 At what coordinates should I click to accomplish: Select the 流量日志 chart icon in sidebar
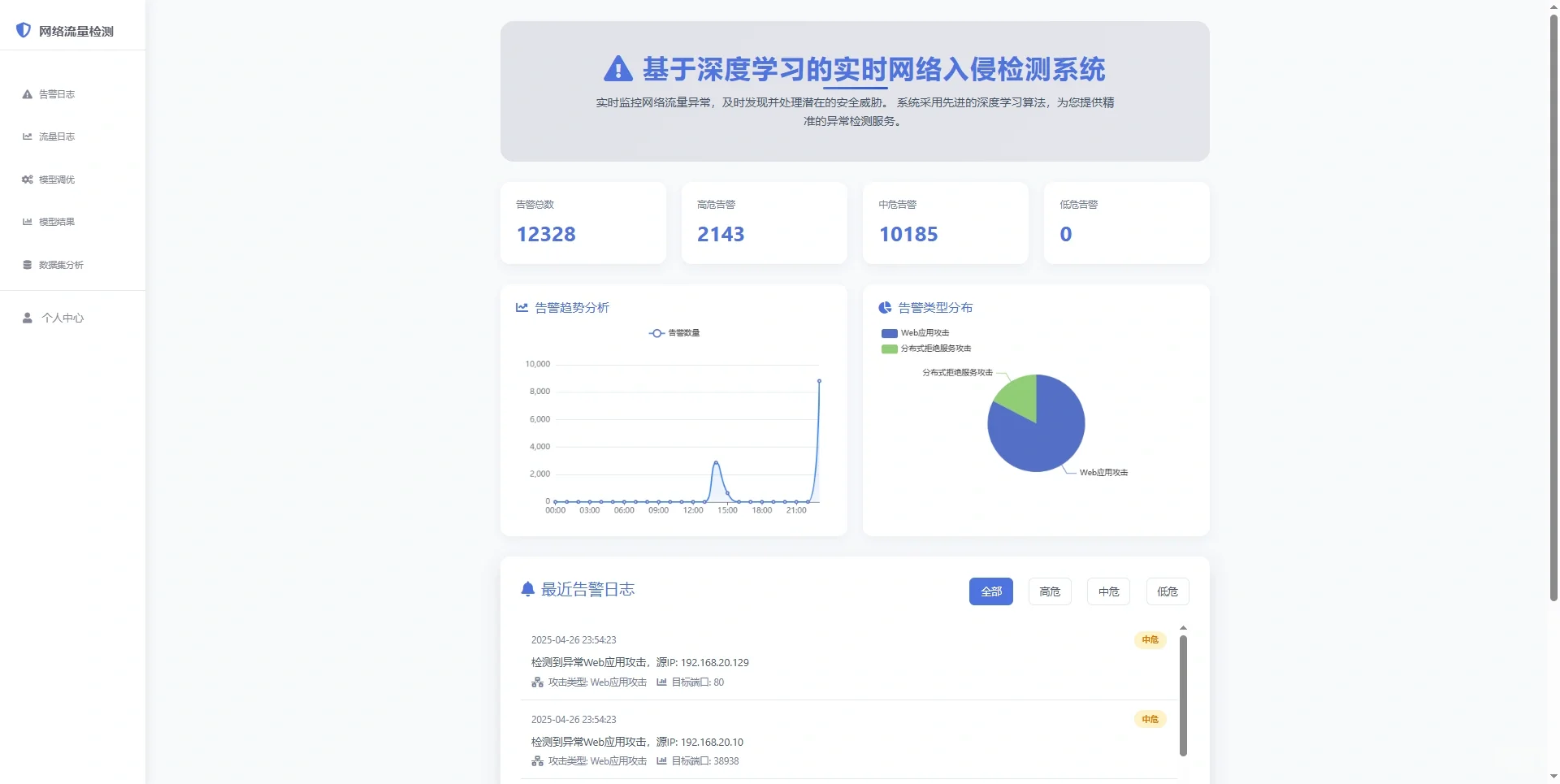(x=28, y=136)
